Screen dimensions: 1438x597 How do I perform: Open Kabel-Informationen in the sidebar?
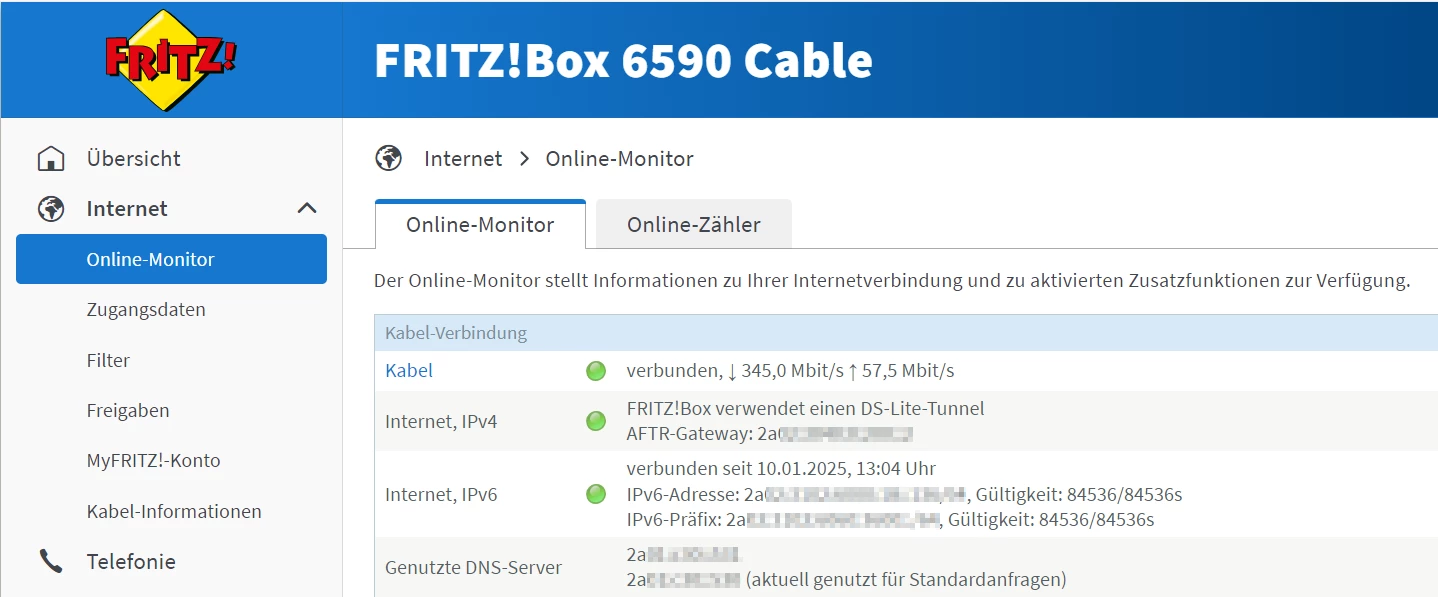coord(174,511)
